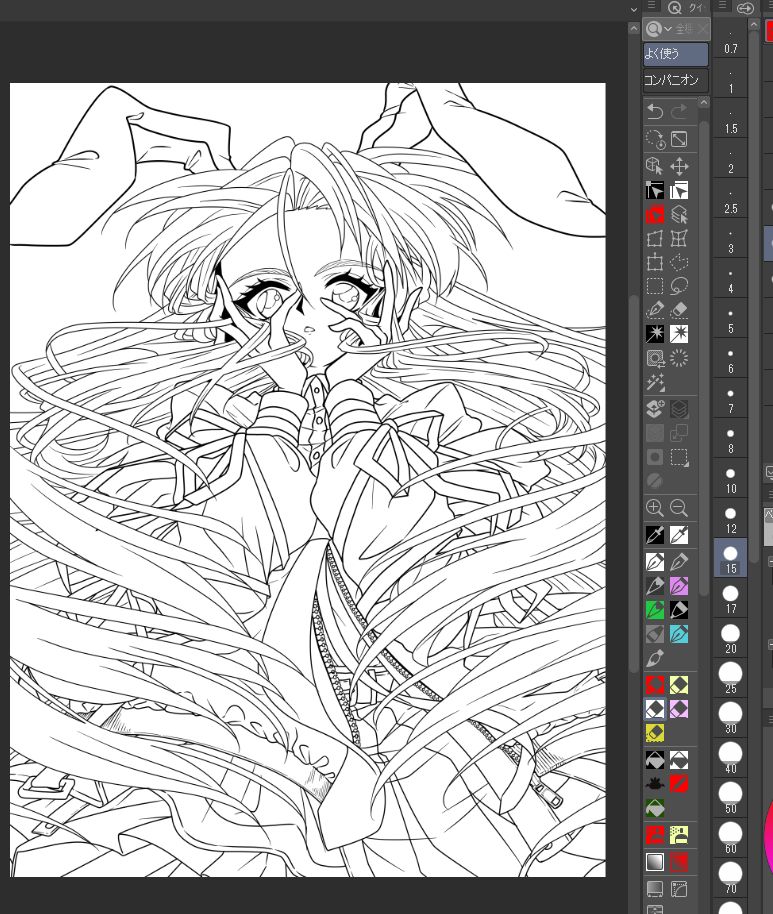Select the rotate icon with the dotted circle
The width and height of the screenshot is (773, 914).
655,139
